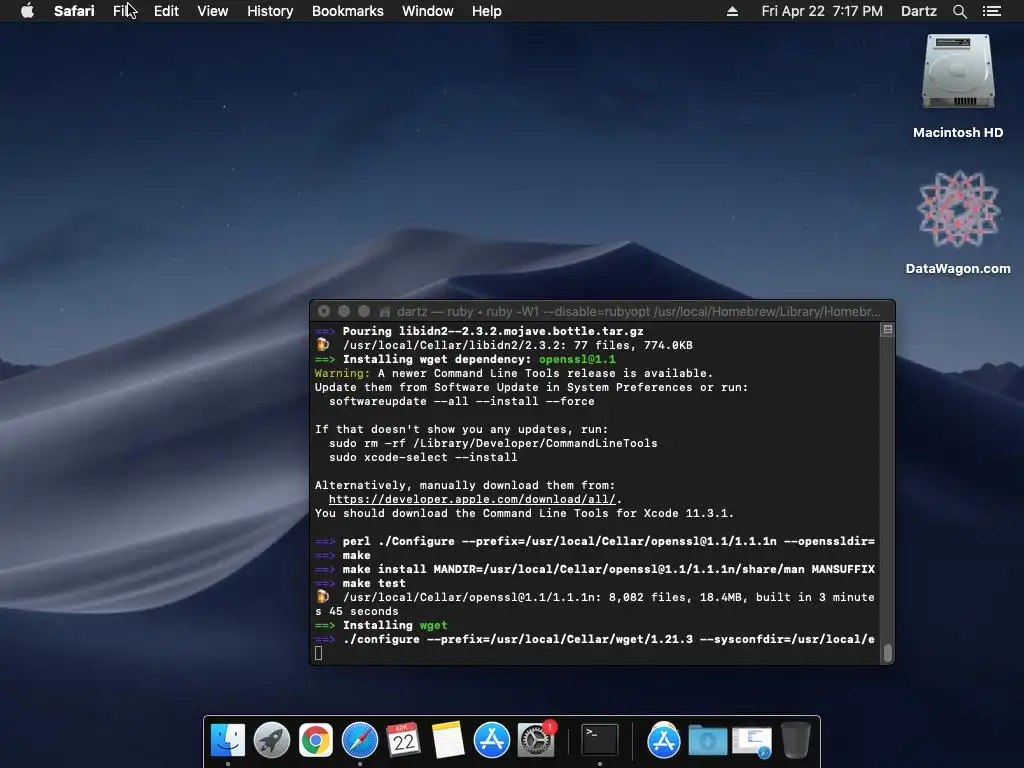
Task: Open Calendar from the Dock
Action: click(x=404, y=740)
